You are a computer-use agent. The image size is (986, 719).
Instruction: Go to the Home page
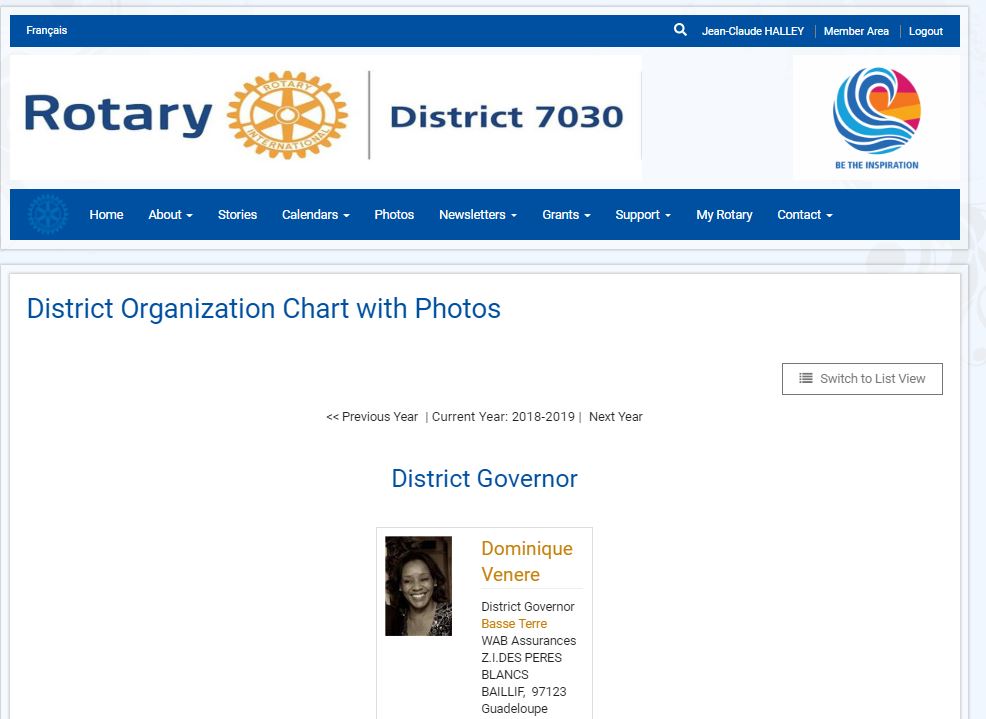click(x=106, y=215)
